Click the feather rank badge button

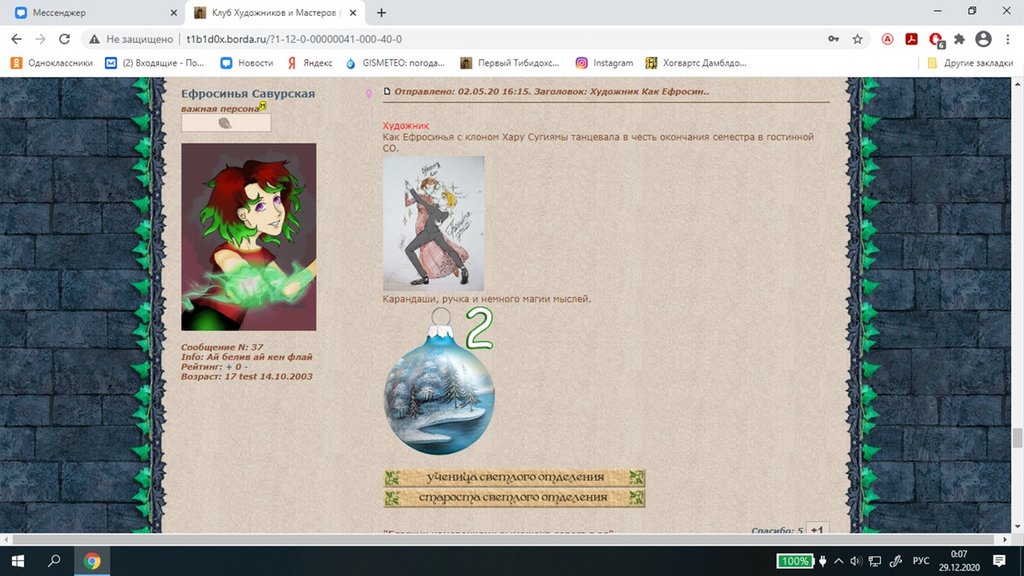[x=226, y=123]
